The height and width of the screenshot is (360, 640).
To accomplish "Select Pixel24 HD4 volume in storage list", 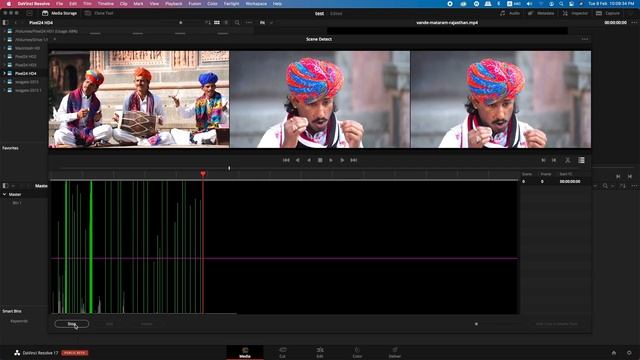I will (x=25, y=73).
